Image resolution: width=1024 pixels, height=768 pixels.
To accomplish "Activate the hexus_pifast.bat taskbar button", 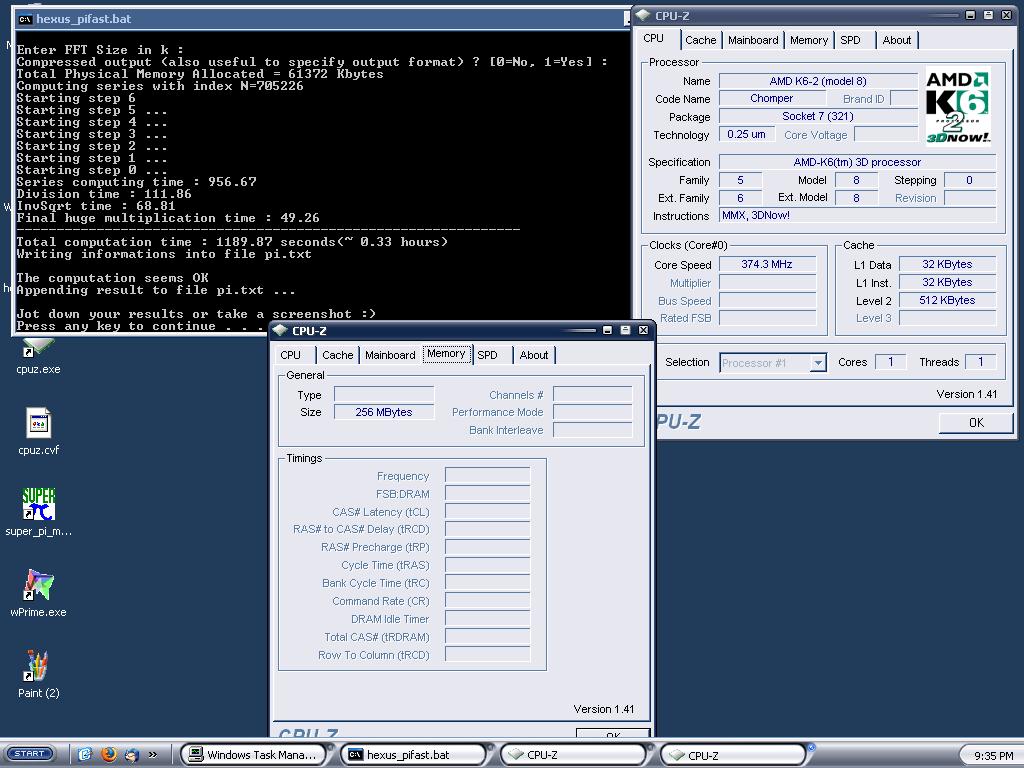I will (x=414, y=754).
